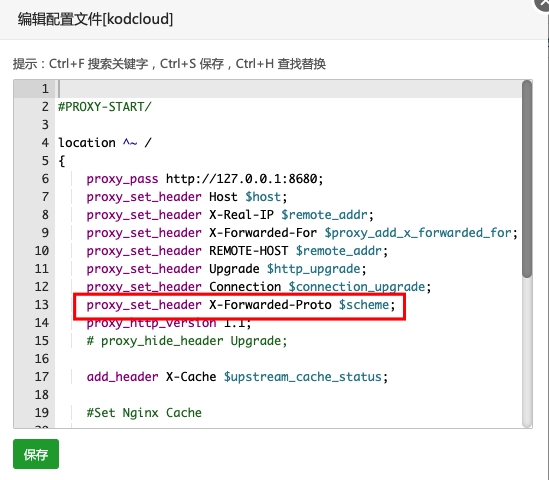Click the X-Real-IP $remote_addr line
Viewport: 549px width, 480px height.
230,215
